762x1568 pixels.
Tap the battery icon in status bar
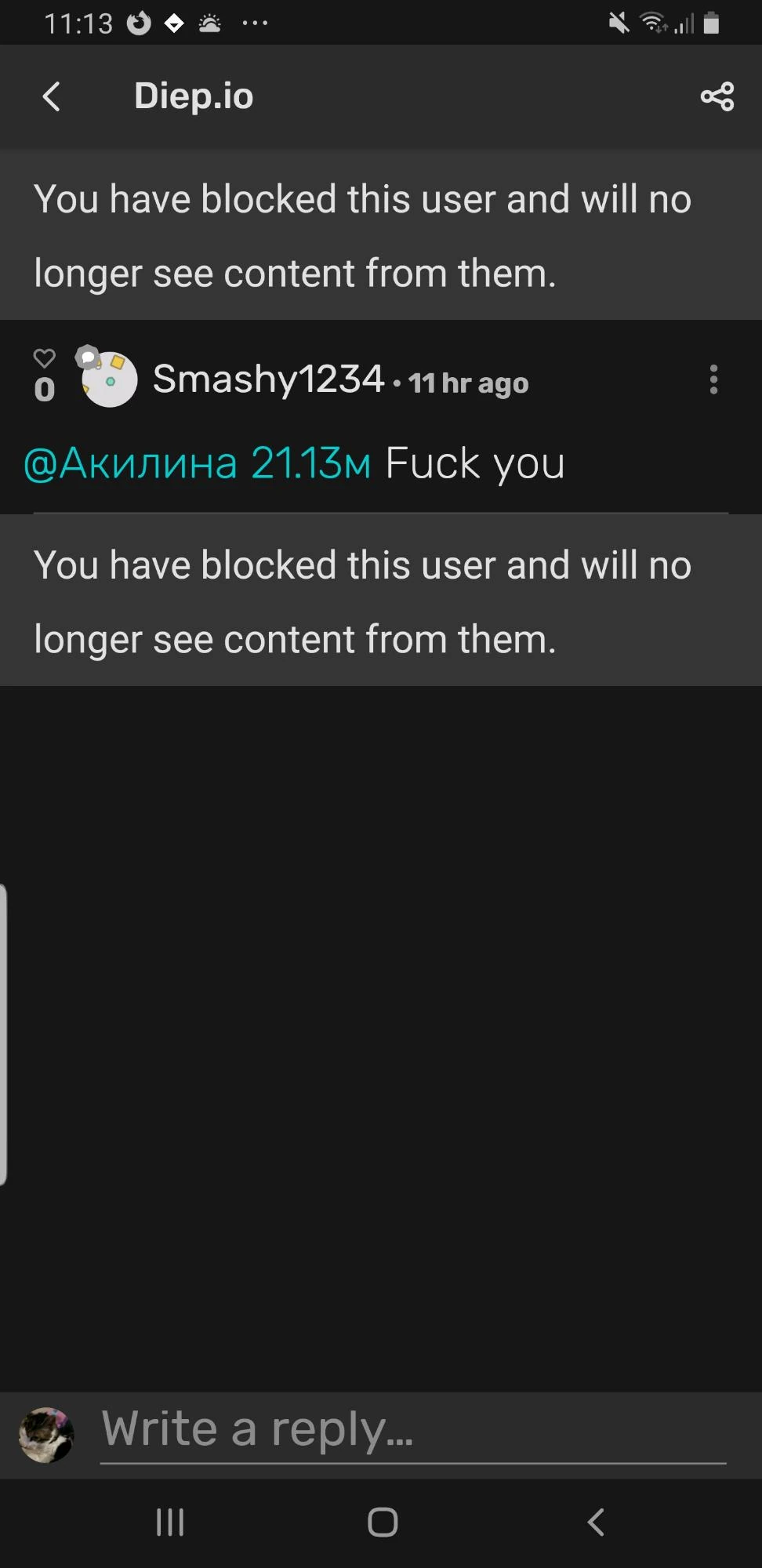click(711, 24)
